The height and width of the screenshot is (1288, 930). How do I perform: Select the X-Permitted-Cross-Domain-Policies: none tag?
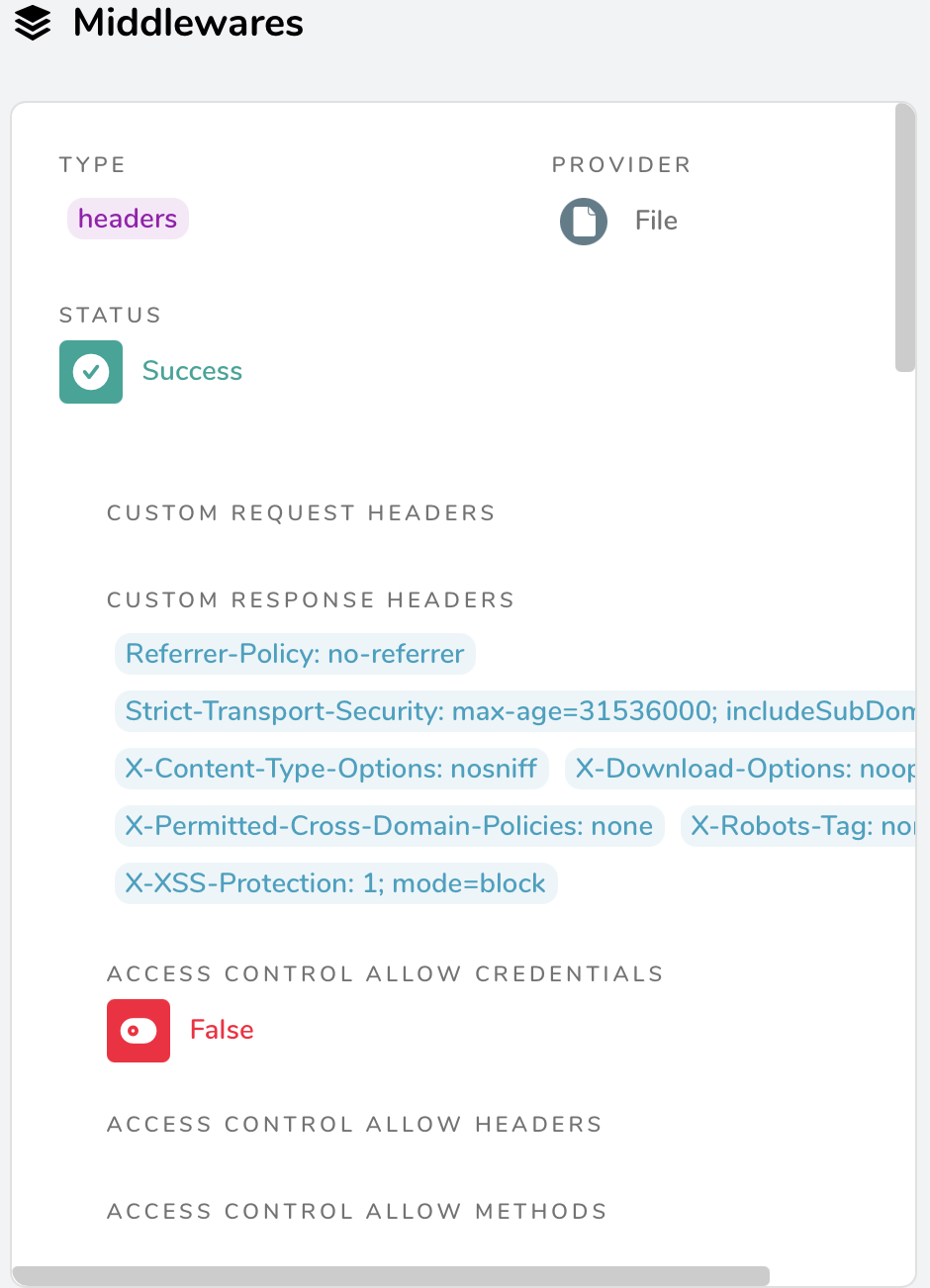[390, 826]
